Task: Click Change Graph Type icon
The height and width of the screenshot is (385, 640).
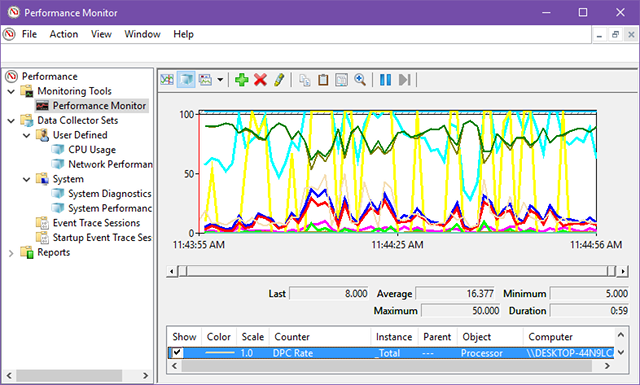Action: coord(205,80)
